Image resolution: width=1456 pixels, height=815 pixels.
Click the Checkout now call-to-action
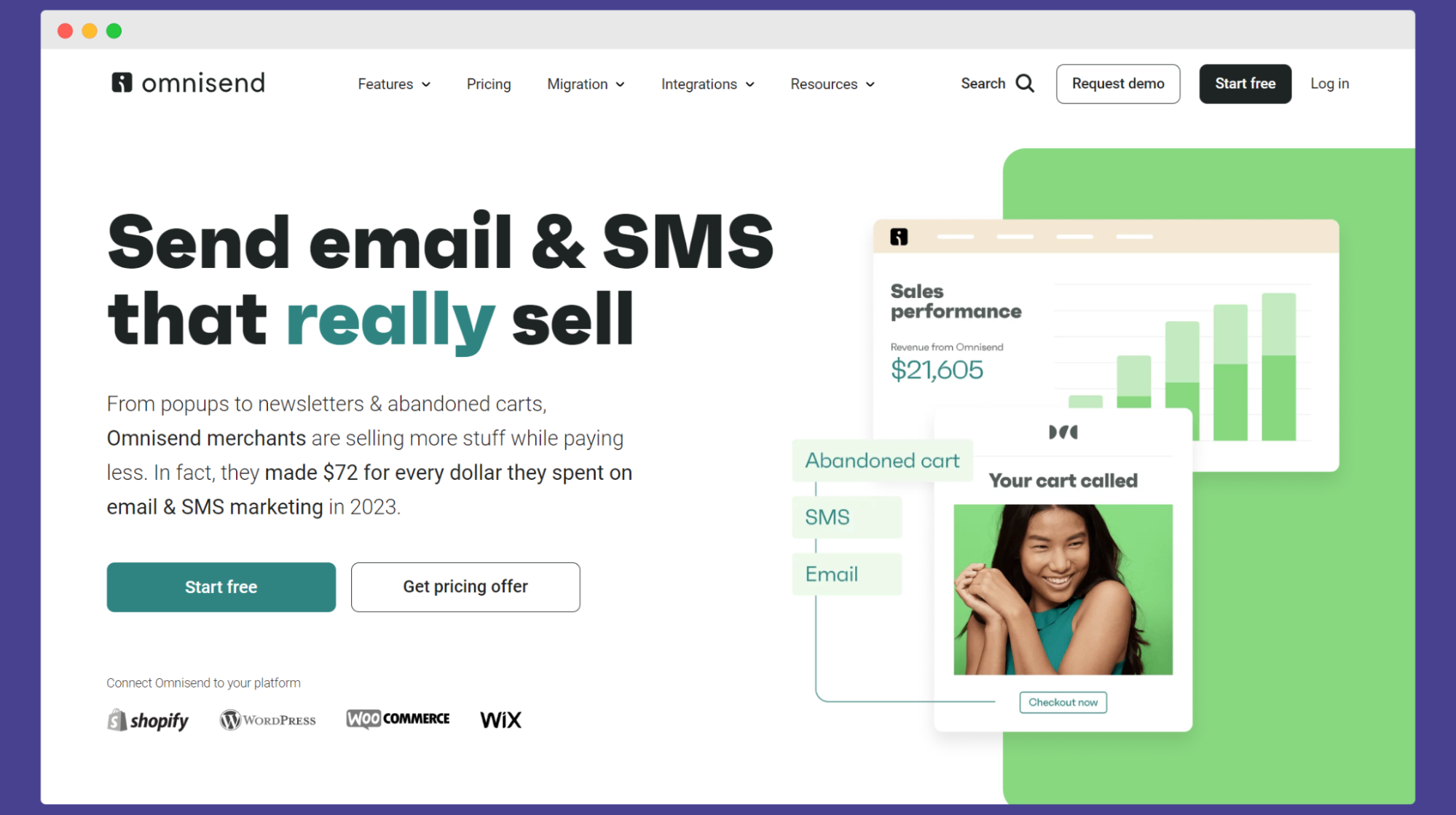(x=1063, y=702)
